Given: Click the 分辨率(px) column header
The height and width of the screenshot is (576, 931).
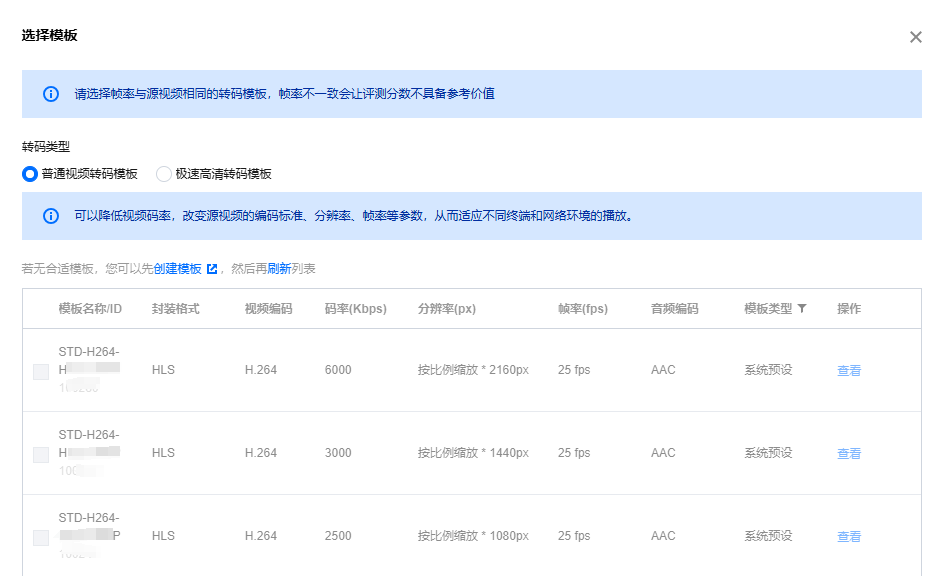Looking at the screenshot, I should (446, 309).
